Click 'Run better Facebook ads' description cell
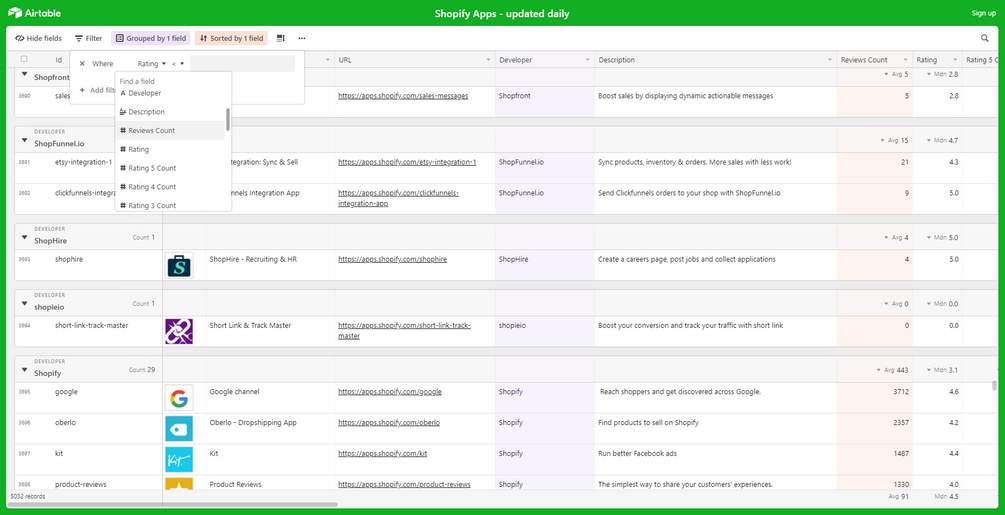 tap(716, 460)
